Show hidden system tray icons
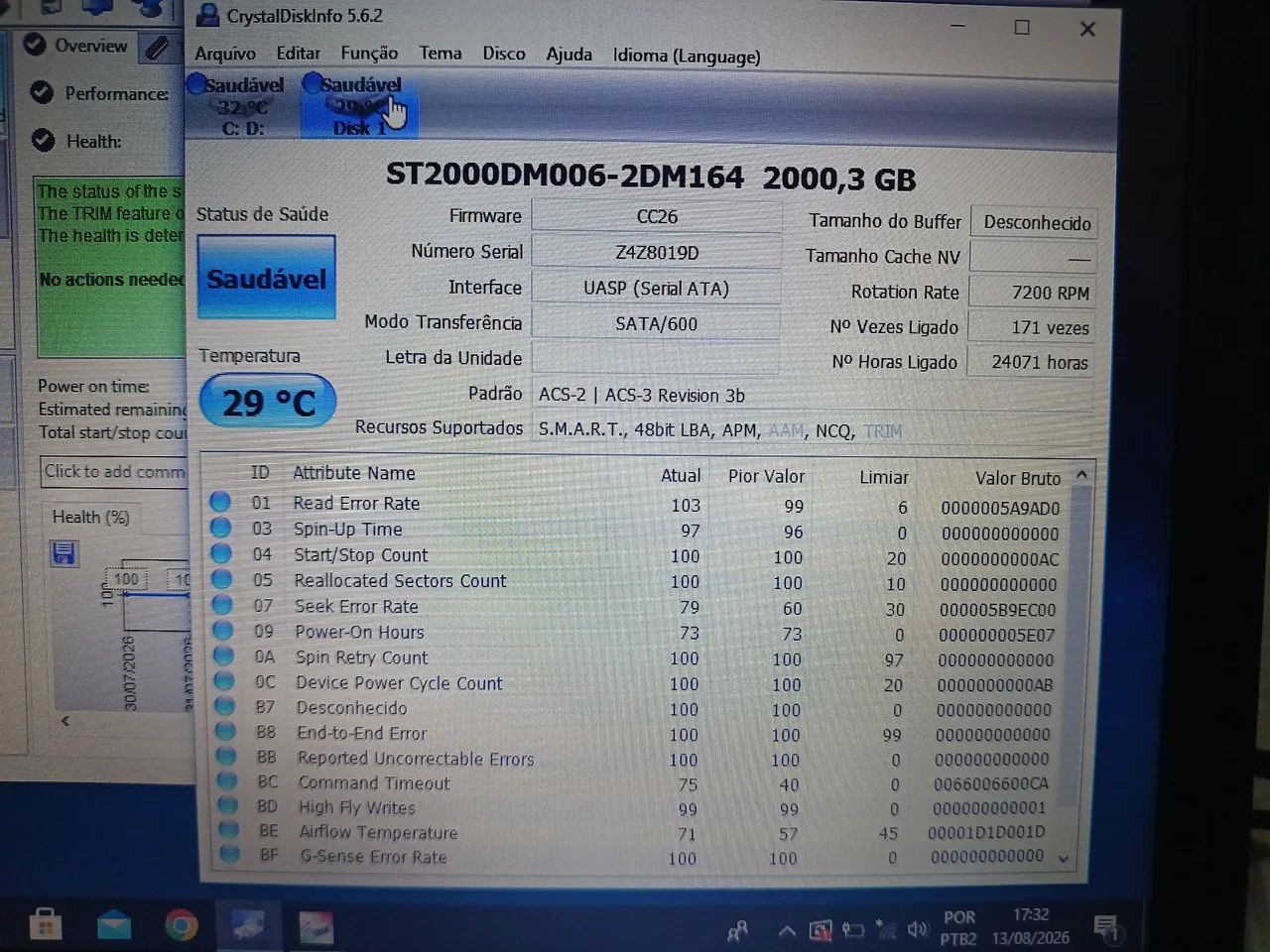 (x=786, y=931)
